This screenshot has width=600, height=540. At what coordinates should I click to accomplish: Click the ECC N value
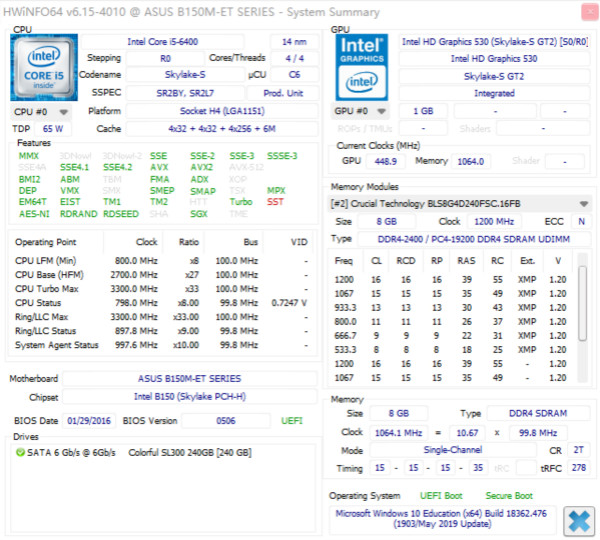click(x=581, y=221)
